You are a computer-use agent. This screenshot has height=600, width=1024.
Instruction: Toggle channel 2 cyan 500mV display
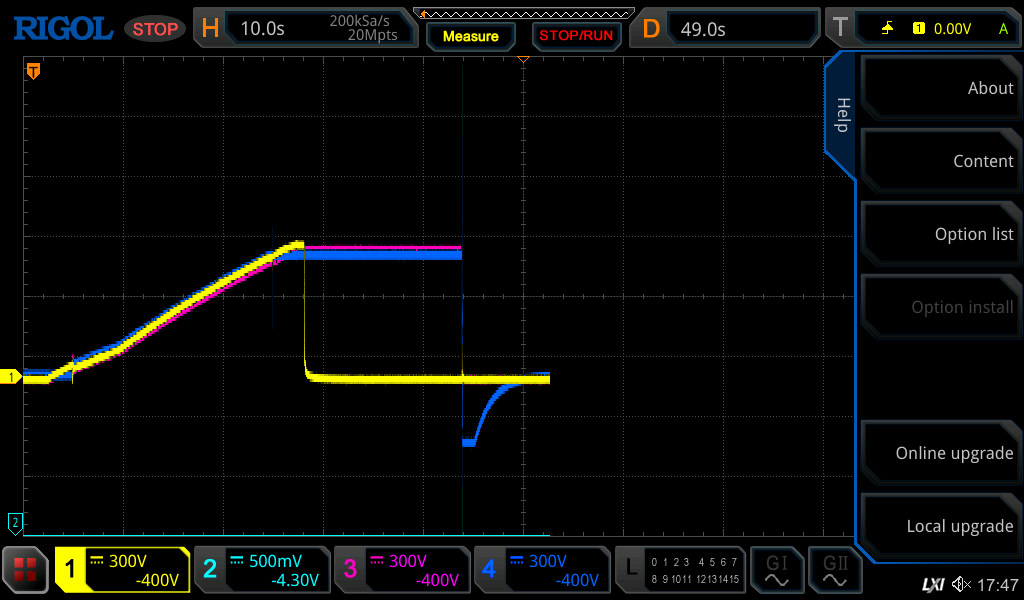[262, 570]
